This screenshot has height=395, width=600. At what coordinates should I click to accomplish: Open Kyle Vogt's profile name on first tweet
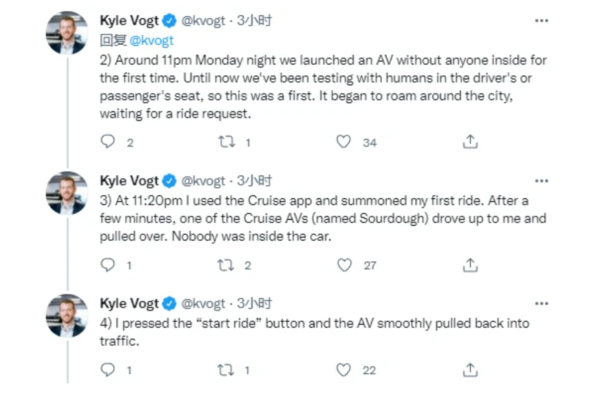click(129, 21)
